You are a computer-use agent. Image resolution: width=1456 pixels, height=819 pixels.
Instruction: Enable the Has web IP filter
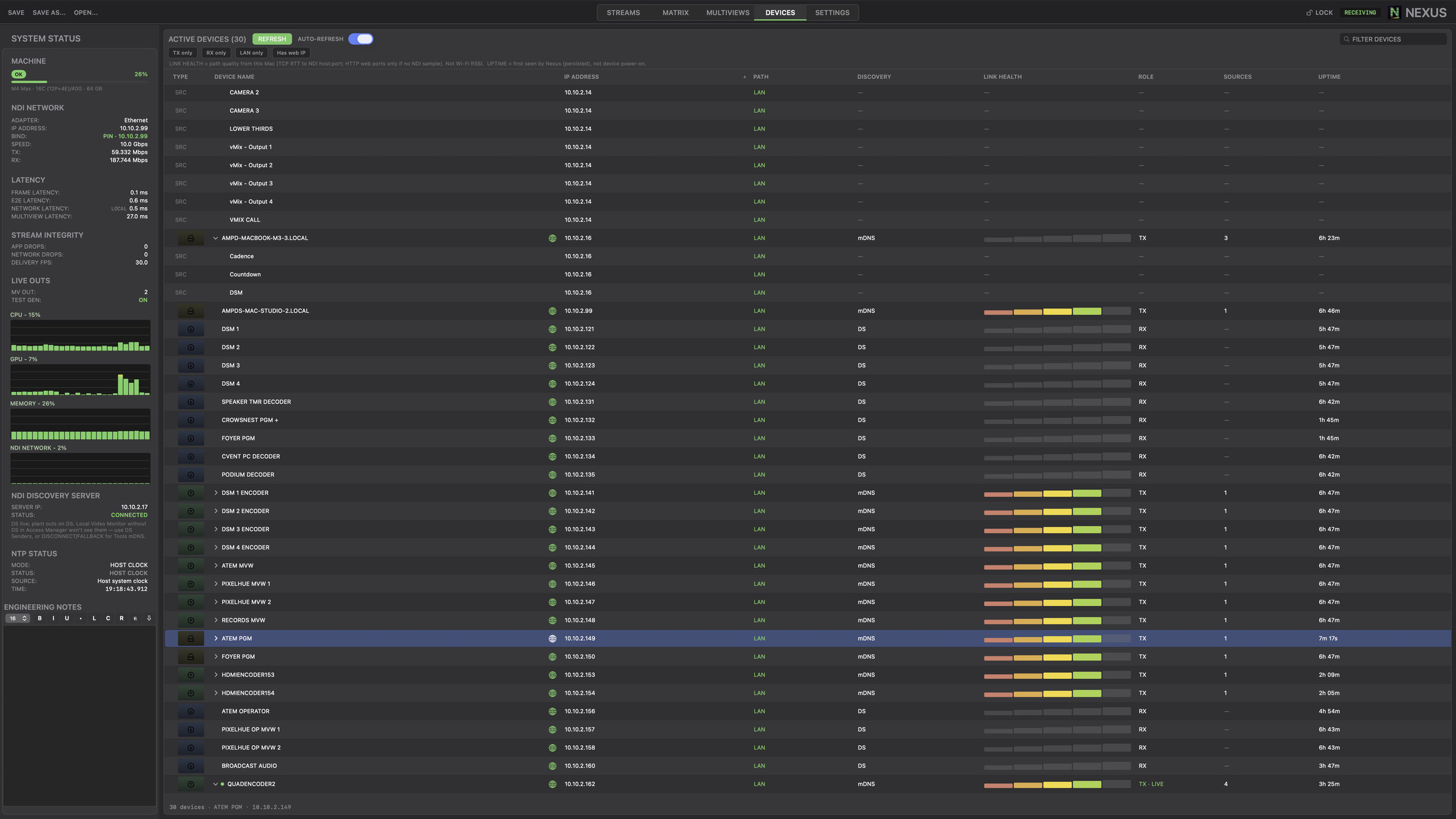(291, 53)
